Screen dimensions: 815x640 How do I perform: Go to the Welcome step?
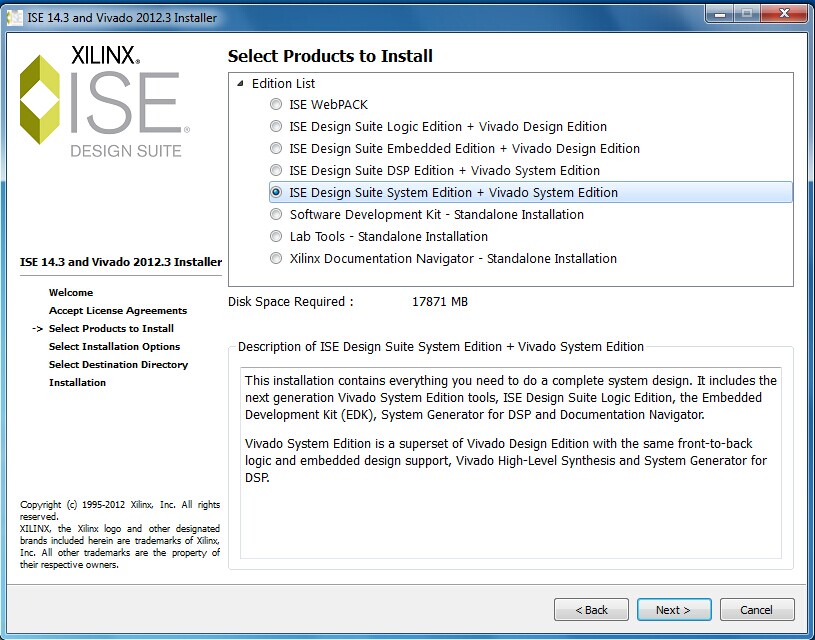[x=71, y=293]
